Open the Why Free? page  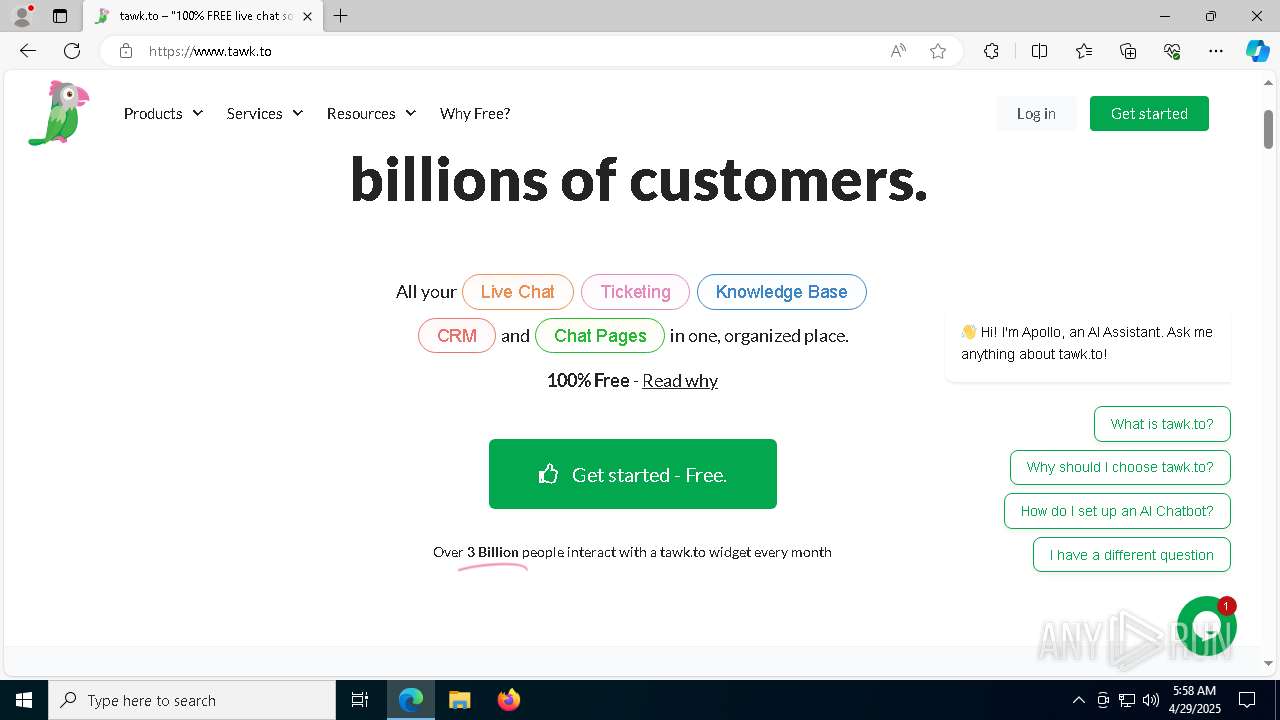tap(475, 114)
